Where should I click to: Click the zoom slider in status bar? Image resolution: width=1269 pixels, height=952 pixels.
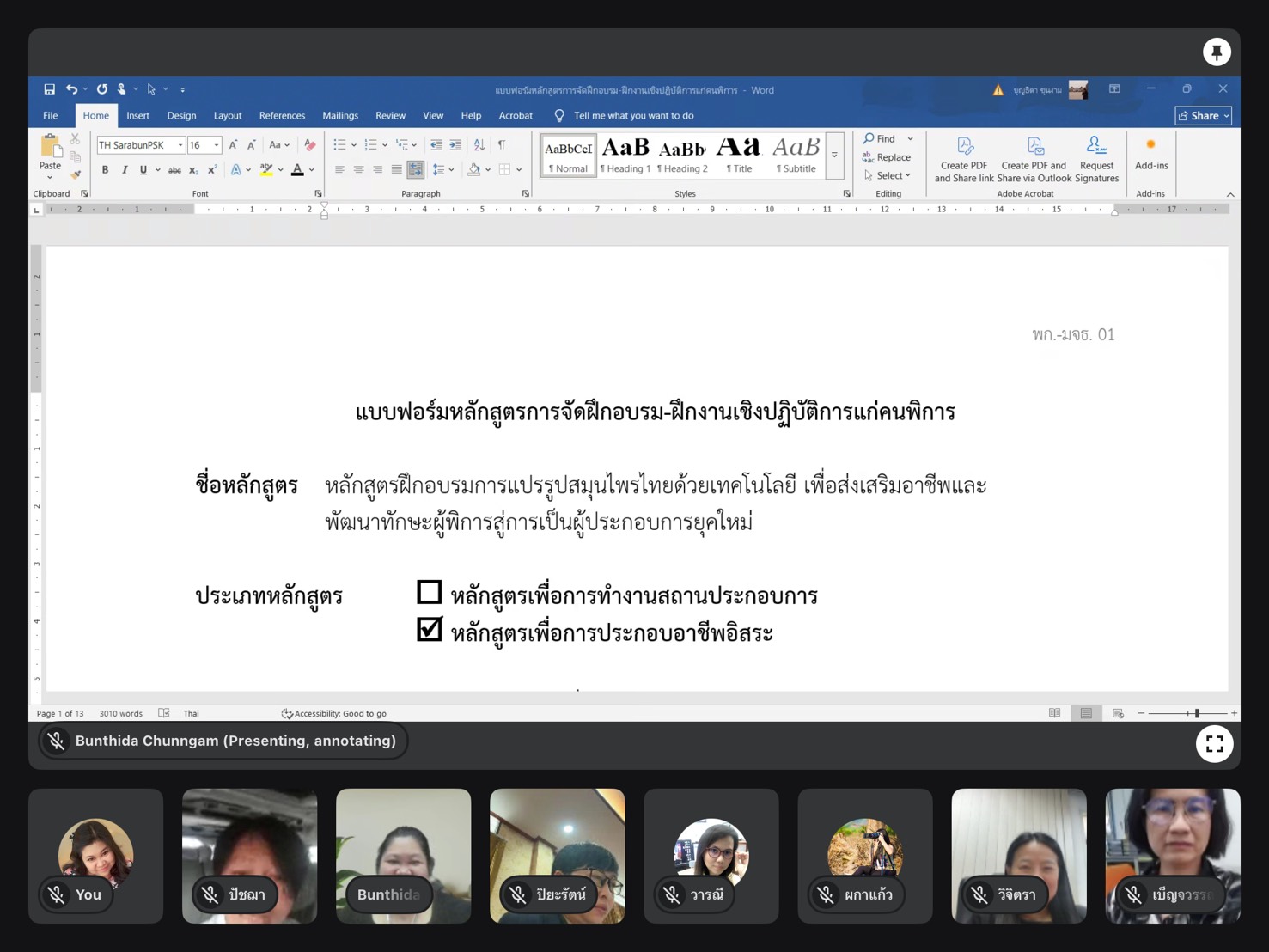(x=1196, y=713)
